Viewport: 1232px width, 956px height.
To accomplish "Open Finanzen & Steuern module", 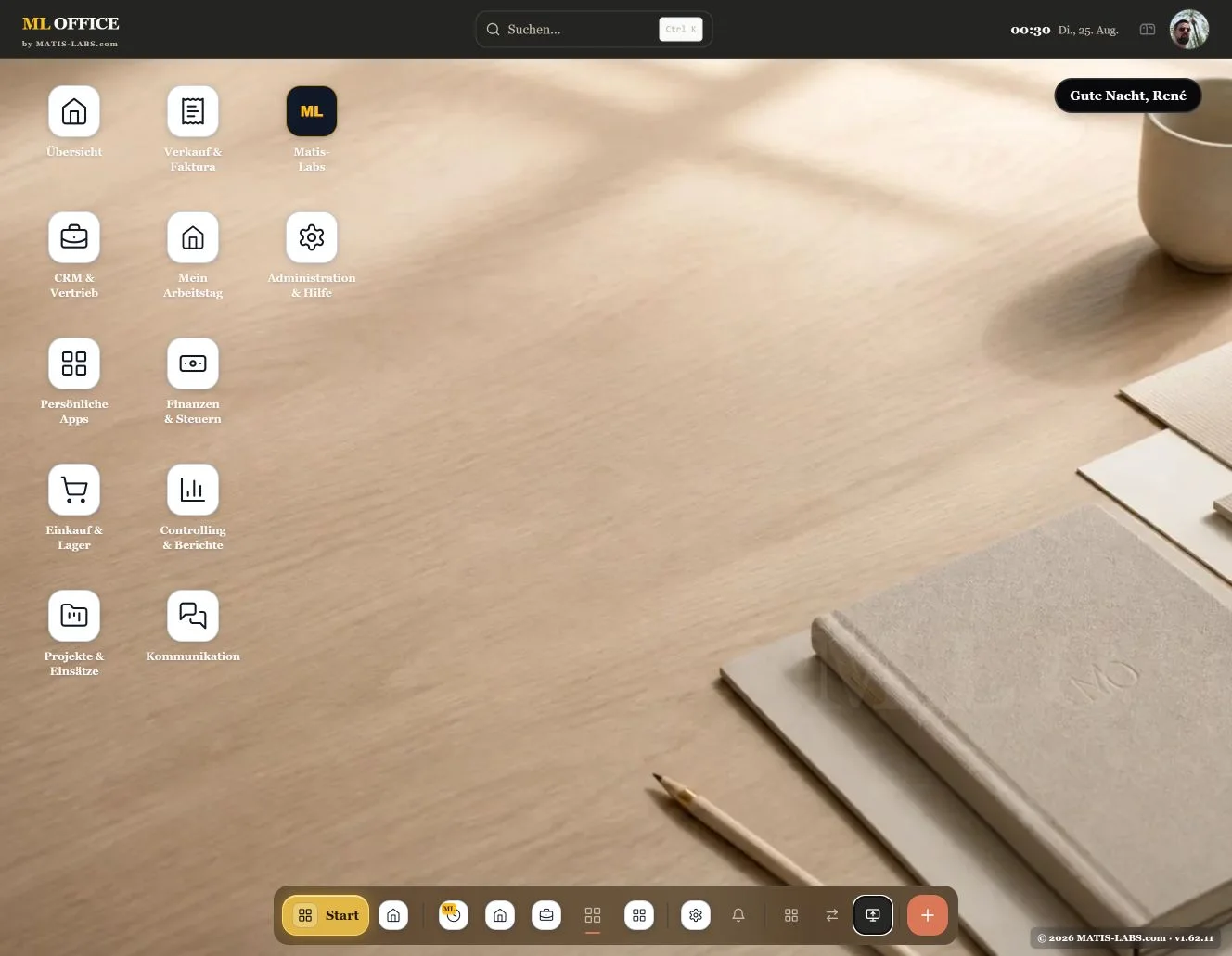I will 193,363.
